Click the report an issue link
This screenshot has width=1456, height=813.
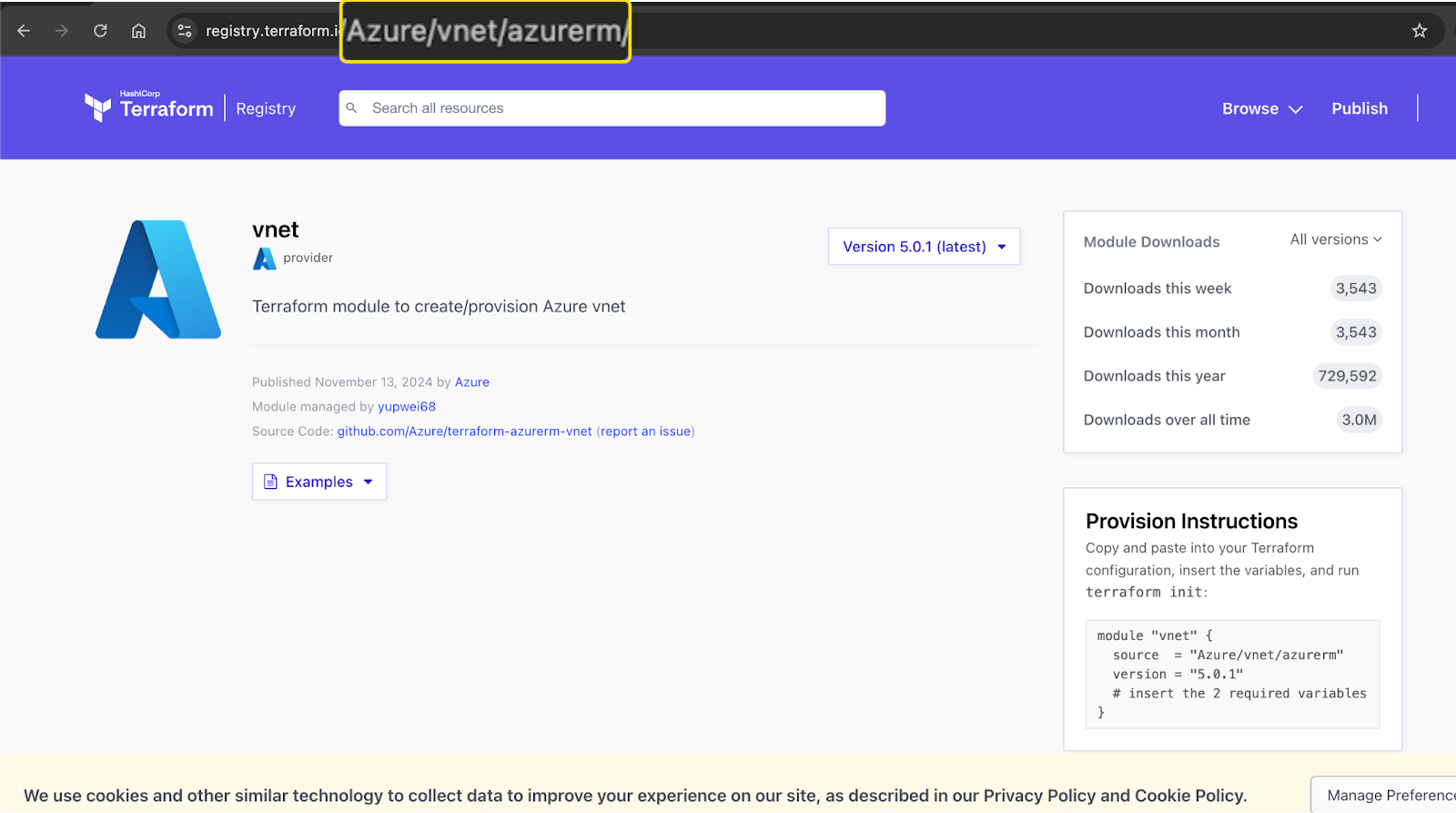point(645,432)
